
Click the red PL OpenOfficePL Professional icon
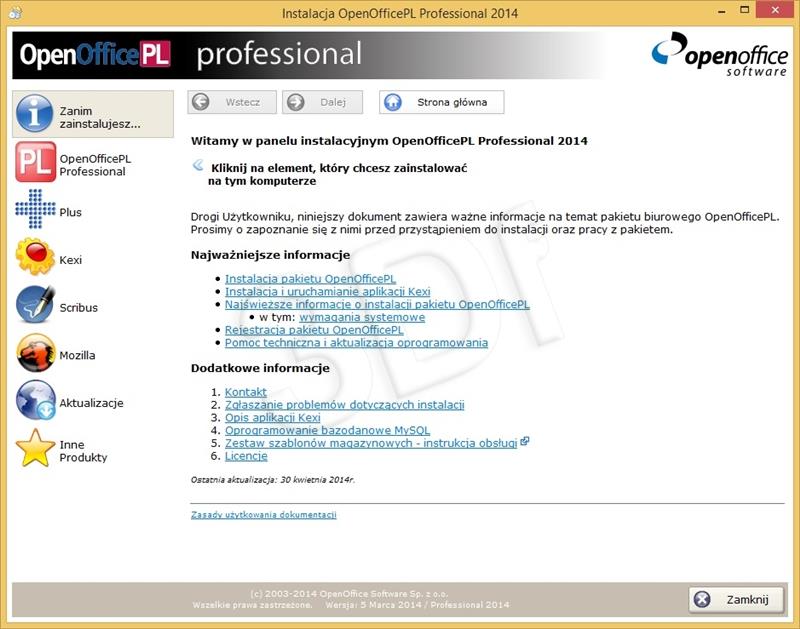click(x=35, y=162)
